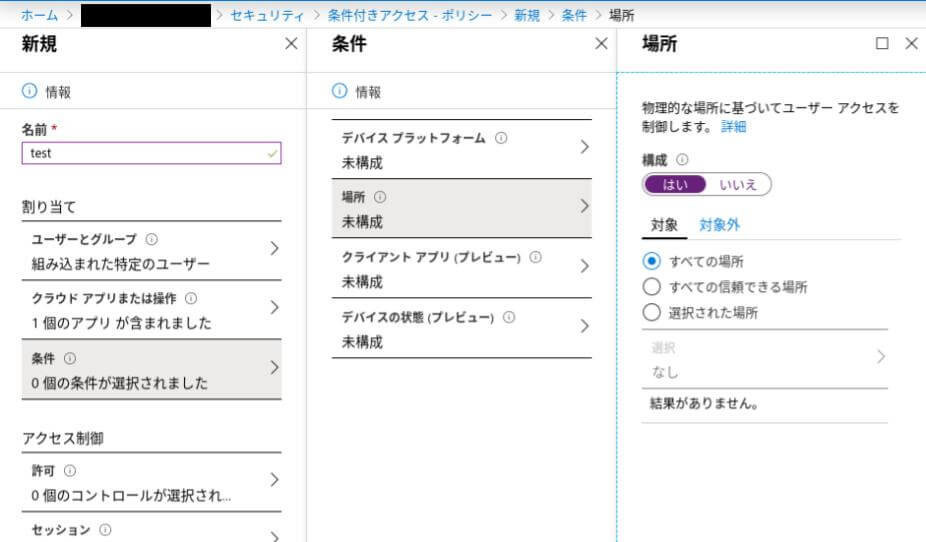The image size is (926, 542).
Task: Open ユーザーとグループ assignment row
Action: 151,251
